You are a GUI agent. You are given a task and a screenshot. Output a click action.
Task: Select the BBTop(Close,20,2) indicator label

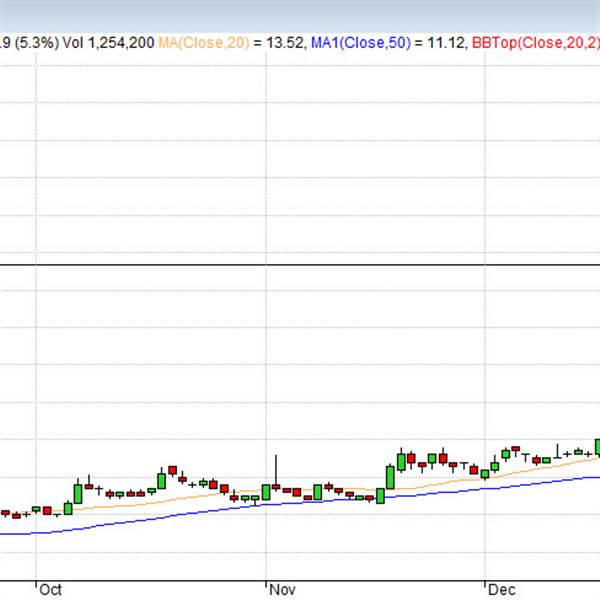536,42
